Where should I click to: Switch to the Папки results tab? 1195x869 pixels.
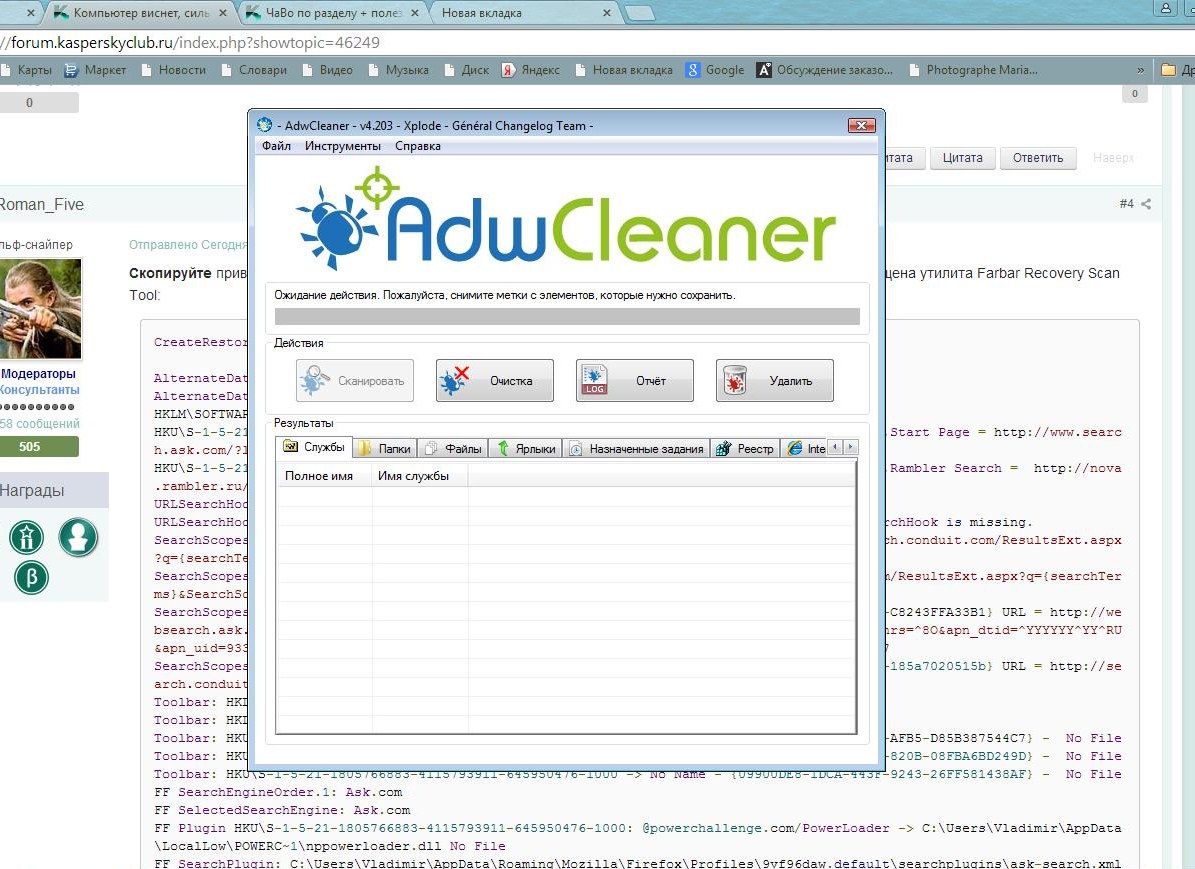click(385, 448)
